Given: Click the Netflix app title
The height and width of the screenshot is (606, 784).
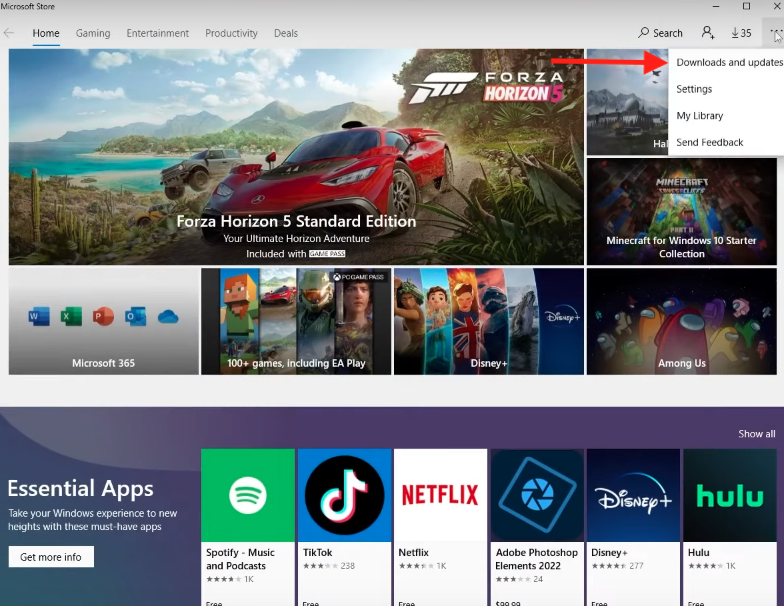Looking at the screenshot, I should (x=414, y=552).
